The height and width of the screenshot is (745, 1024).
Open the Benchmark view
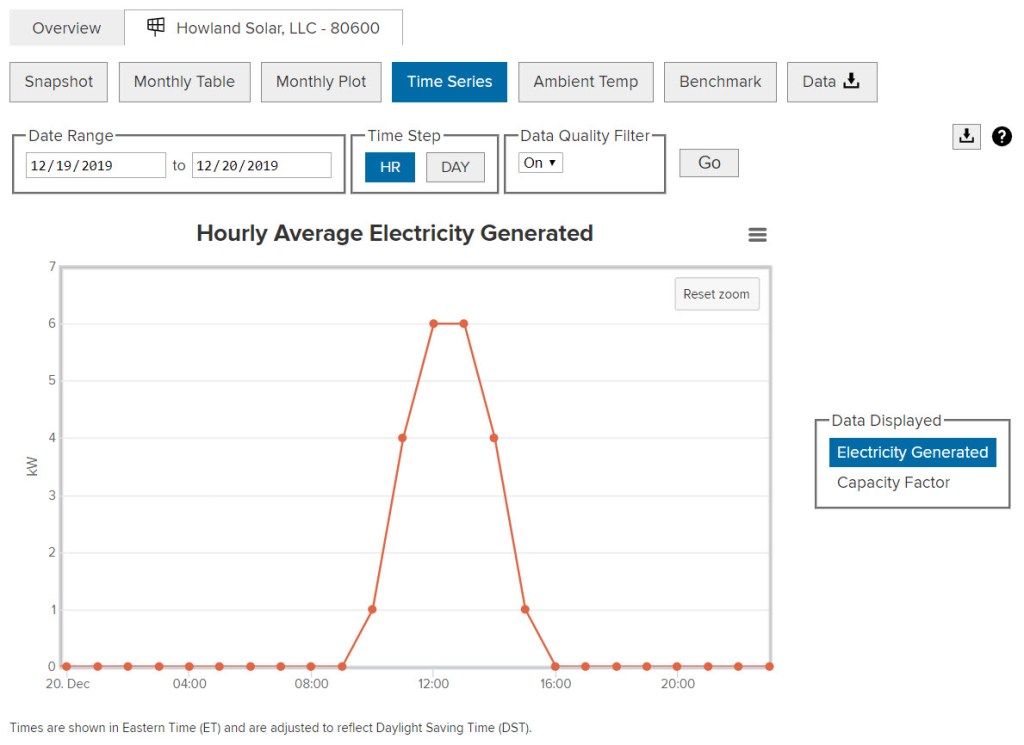720,82
